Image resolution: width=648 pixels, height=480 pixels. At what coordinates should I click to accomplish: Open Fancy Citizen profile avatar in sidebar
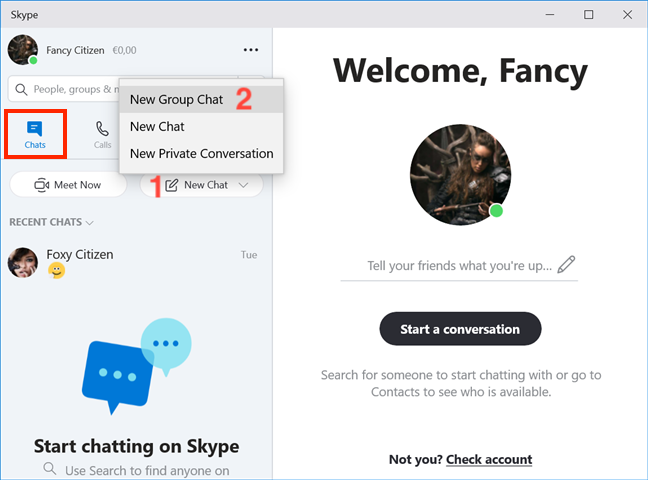(x=23, y=50)
